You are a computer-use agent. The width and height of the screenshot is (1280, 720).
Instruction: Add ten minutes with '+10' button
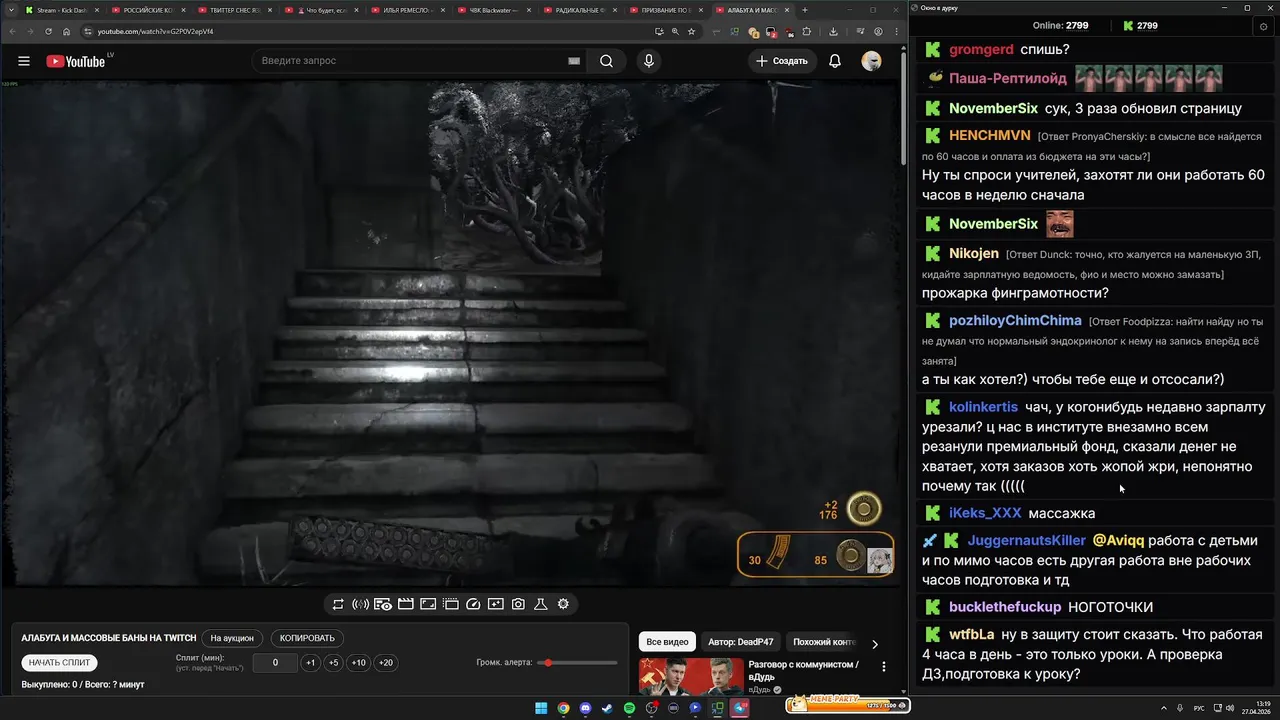pyautogui.click(x=358, y=663)
